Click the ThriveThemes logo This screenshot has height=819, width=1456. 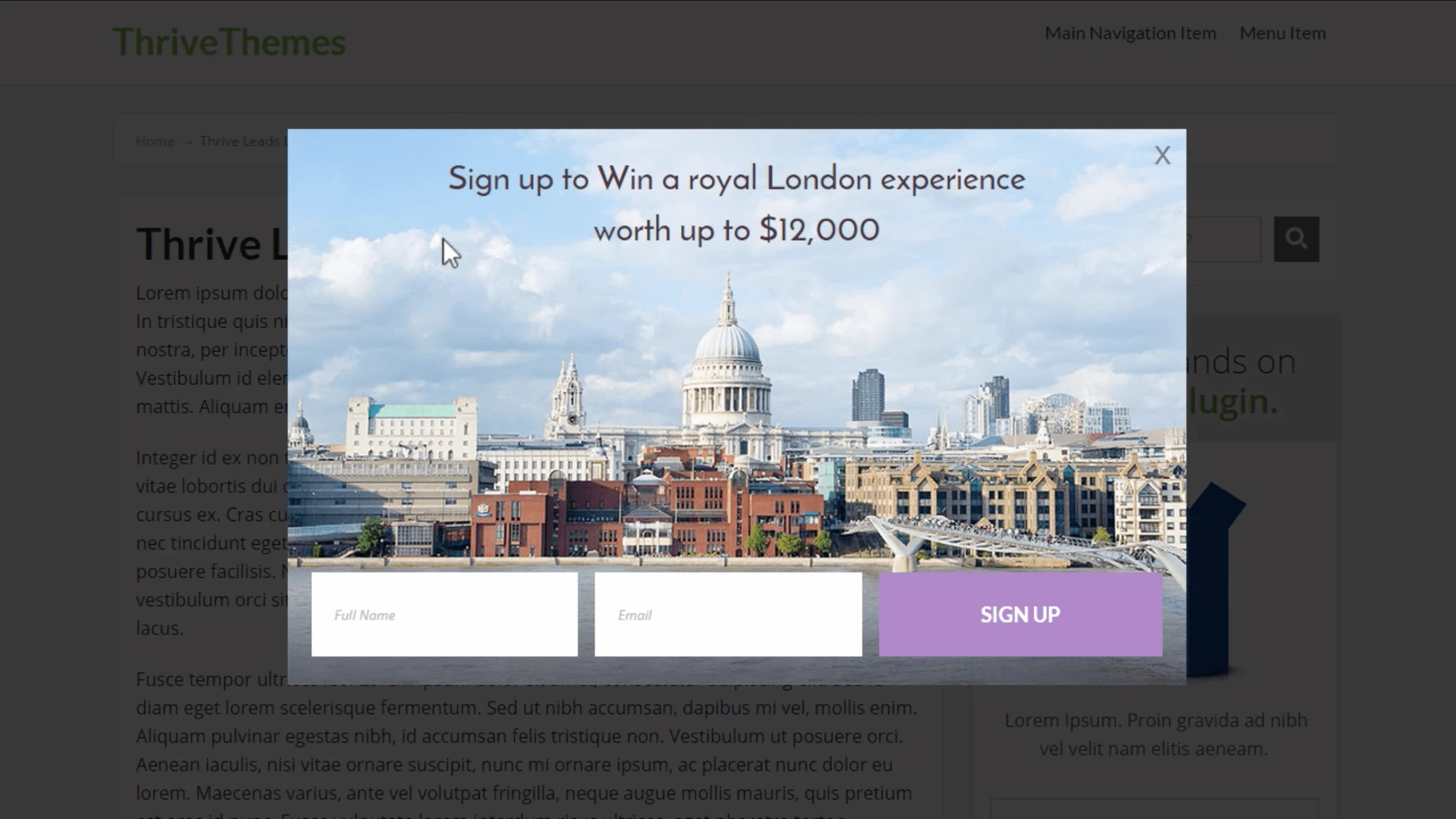click(x=229, y=42)
